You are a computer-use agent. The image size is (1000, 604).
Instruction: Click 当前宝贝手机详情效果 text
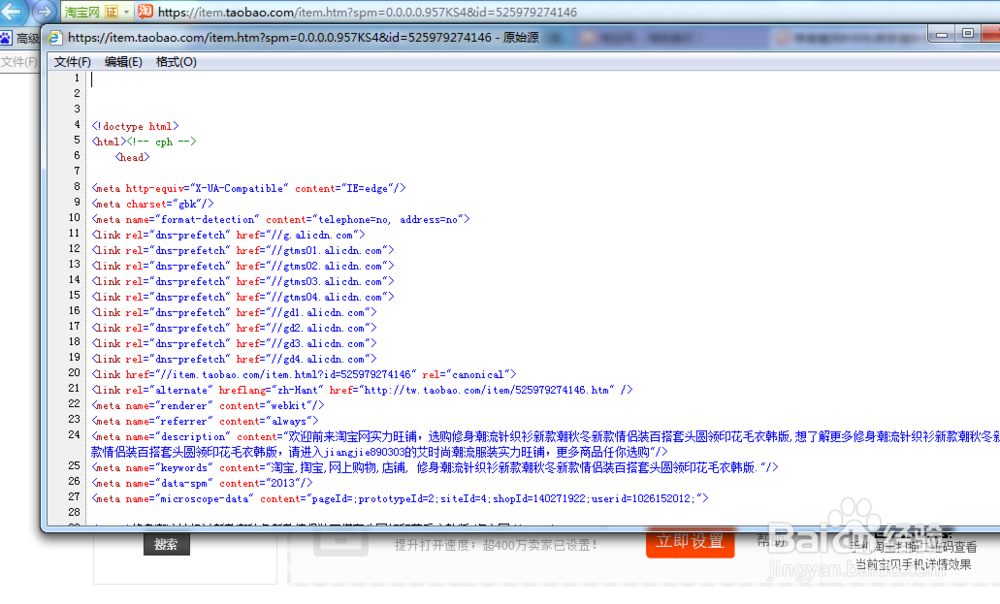point(913,564)
